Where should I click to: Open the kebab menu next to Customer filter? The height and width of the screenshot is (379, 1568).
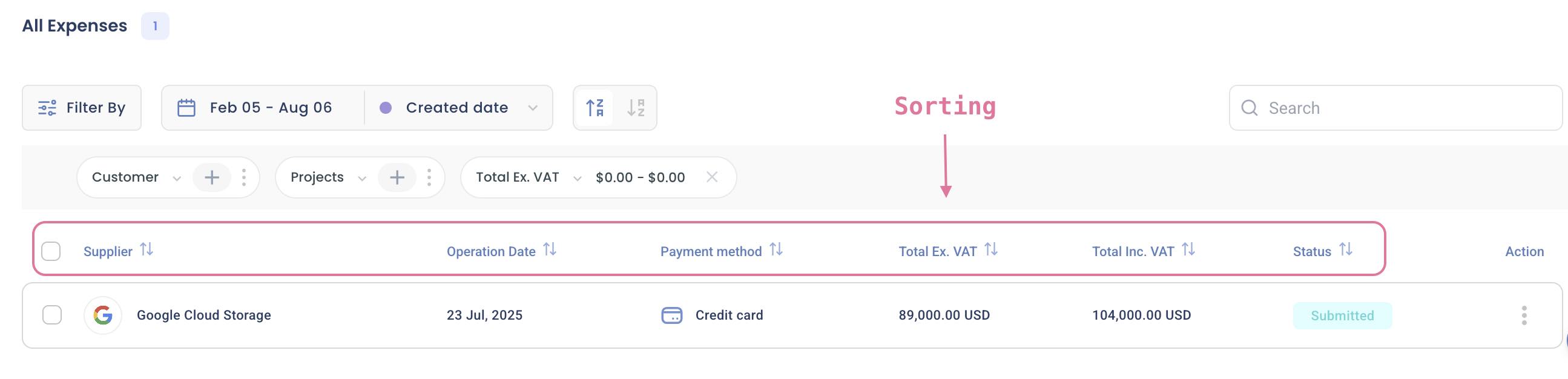(x=245, y=177)
